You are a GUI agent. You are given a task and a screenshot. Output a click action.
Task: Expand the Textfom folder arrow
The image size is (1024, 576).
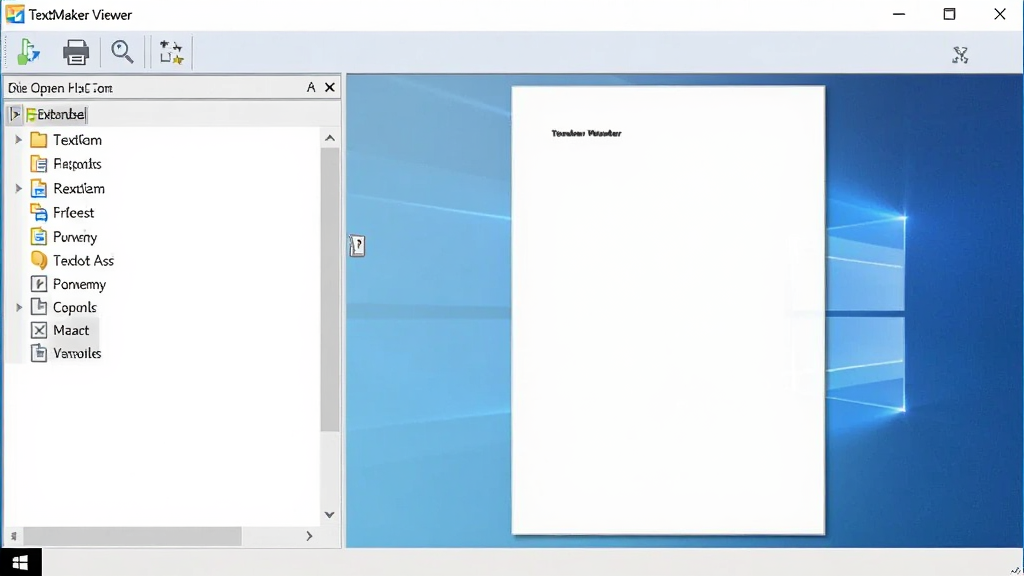pyautogui.click(x=19, y=140)
